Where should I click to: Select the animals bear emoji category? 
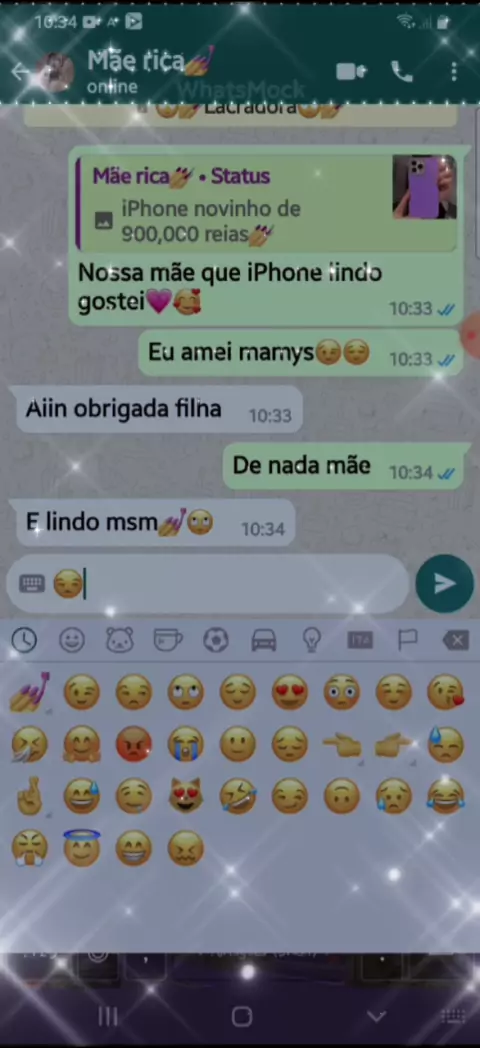pos(120,640)
